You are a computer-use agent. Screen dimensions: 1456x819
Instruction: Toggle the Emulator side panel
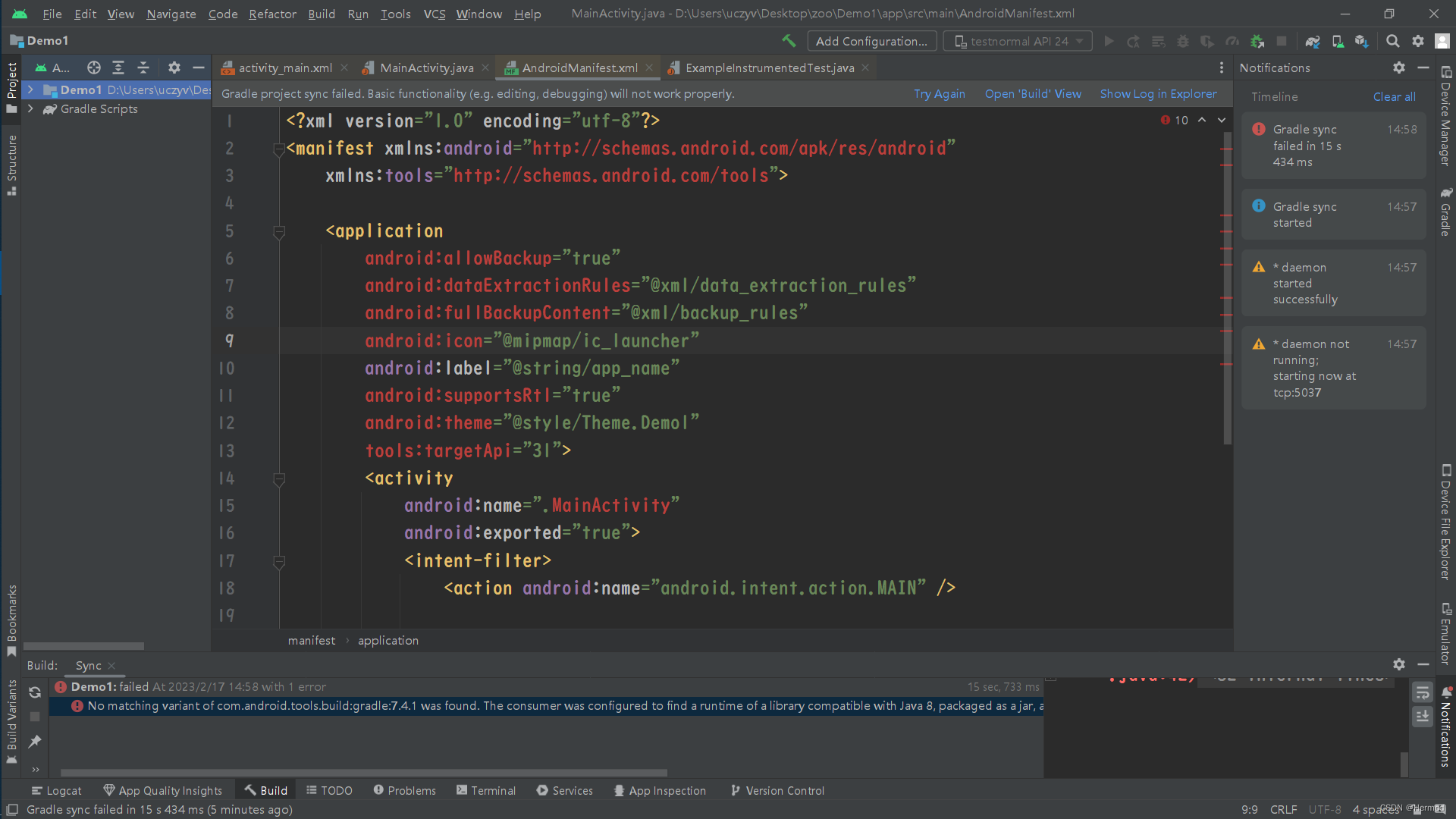tap(1446, 633)
